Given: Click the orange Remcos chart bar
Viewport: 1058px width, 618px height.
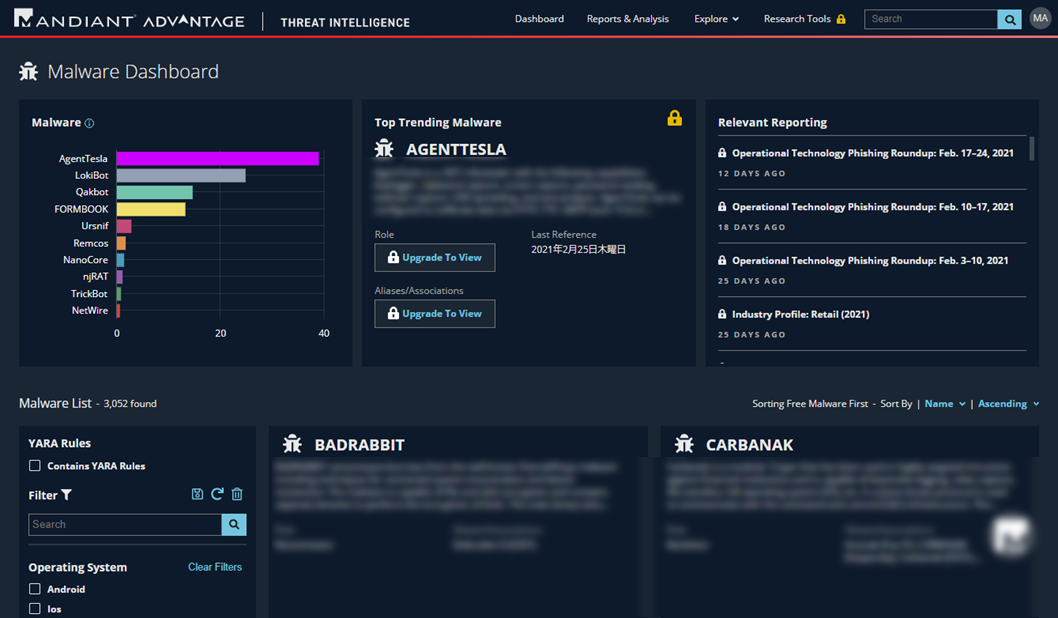Looking at the screenshot, I should pyautogui.click(x=121, y=243).
